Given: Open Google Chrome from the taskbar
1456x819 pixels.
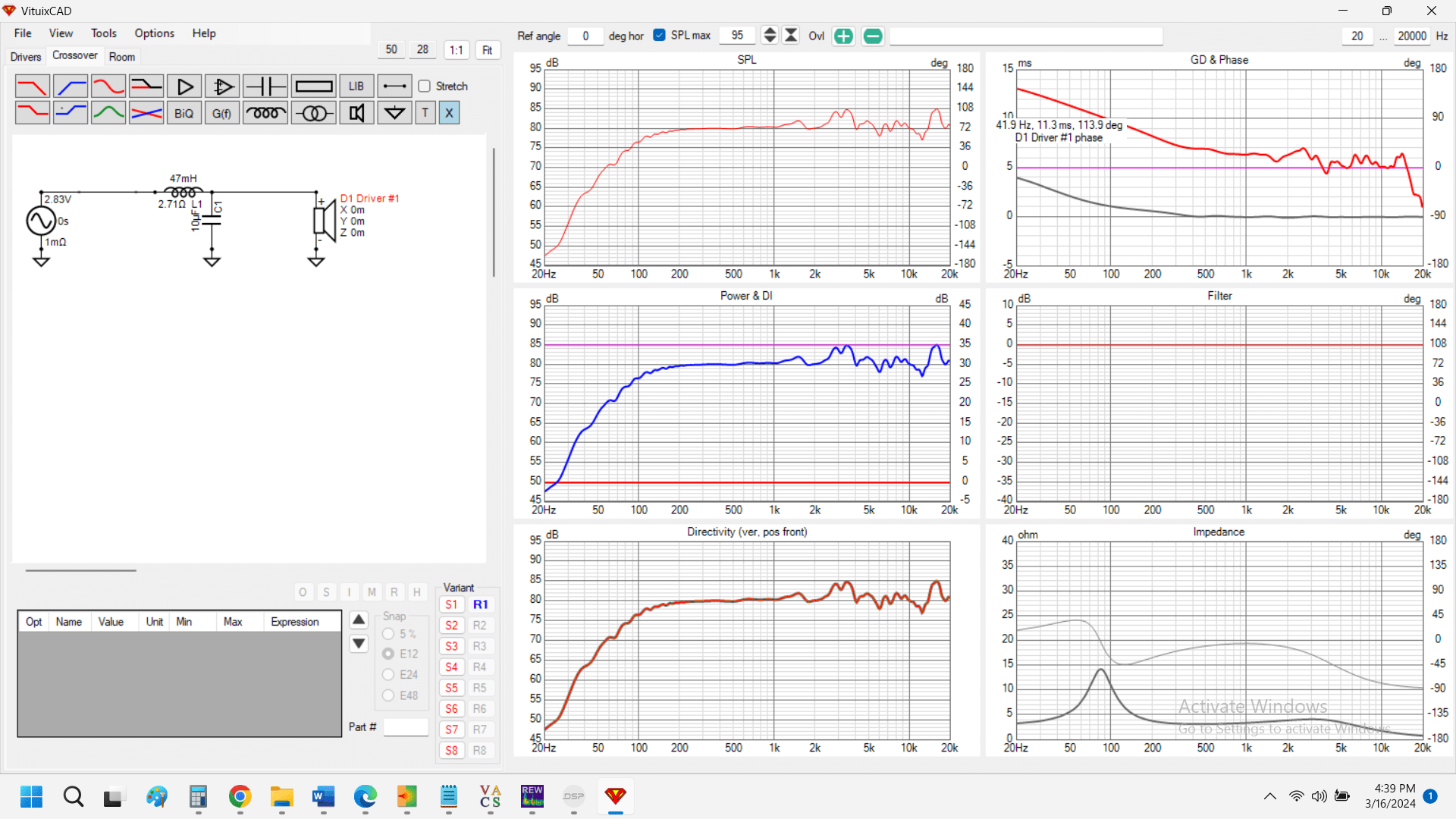Looking at the screenshot, I should [240, 796].
